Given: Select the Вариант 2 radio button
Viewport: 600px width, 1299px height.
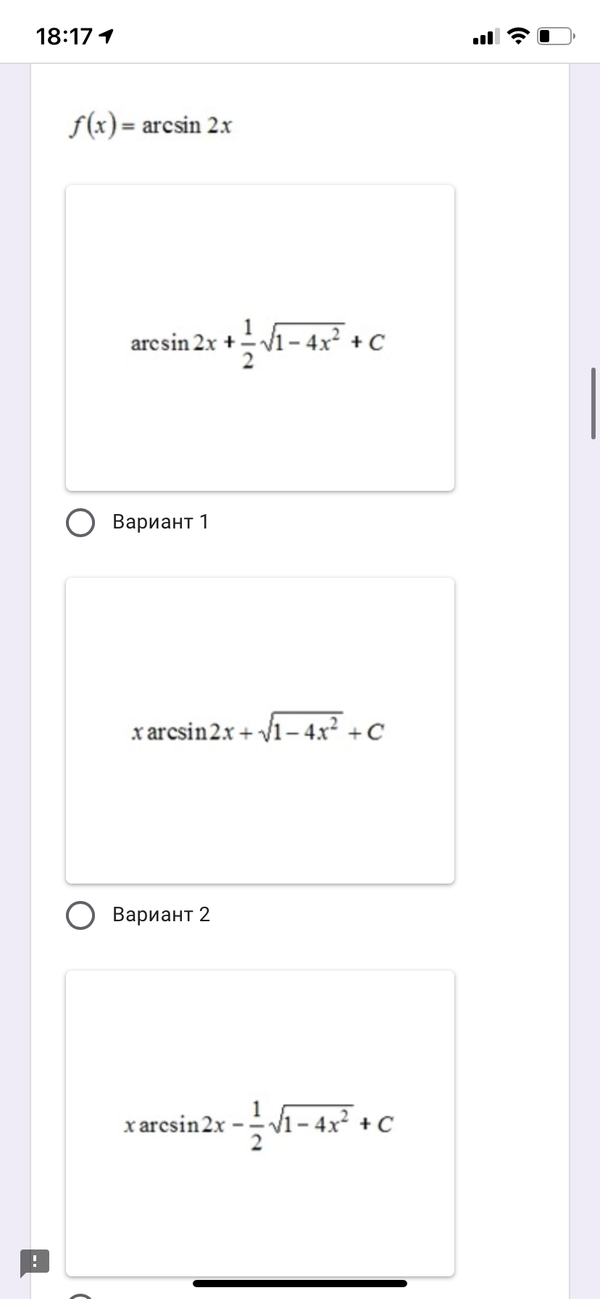Looking at the screenshot, I should (81, 916).
